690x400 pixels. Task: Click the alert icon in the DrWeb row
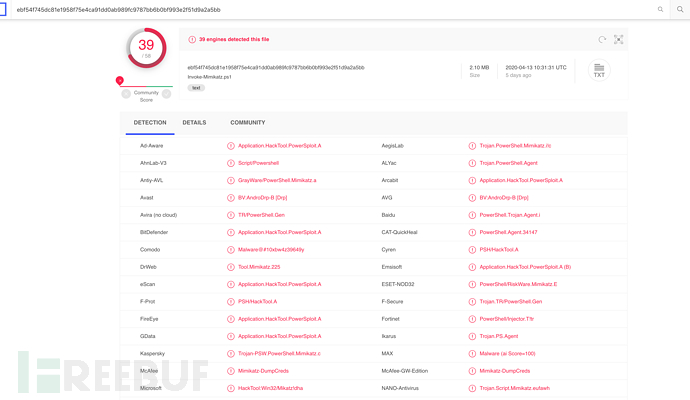[x=231, y=267]
